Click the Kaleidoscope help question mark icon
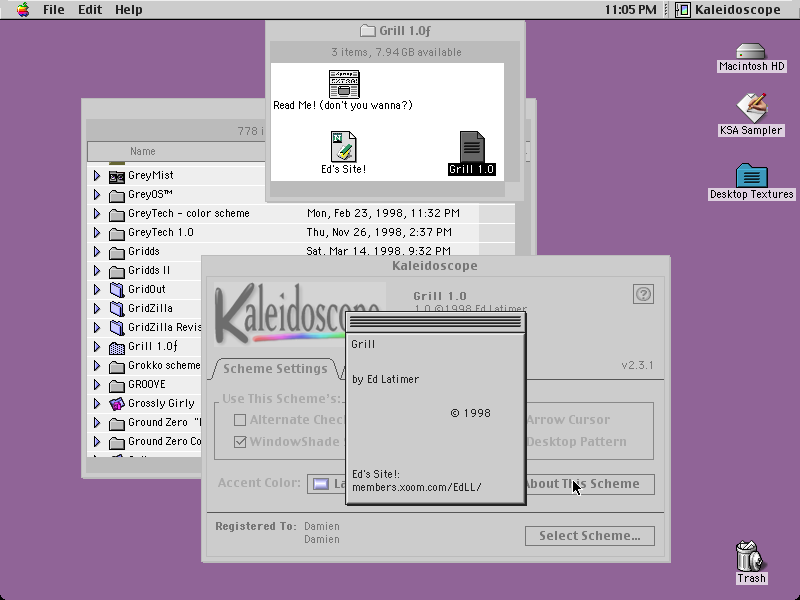Image resolution: width=800 pixels, height=600 pixels. tap(643, 294)
